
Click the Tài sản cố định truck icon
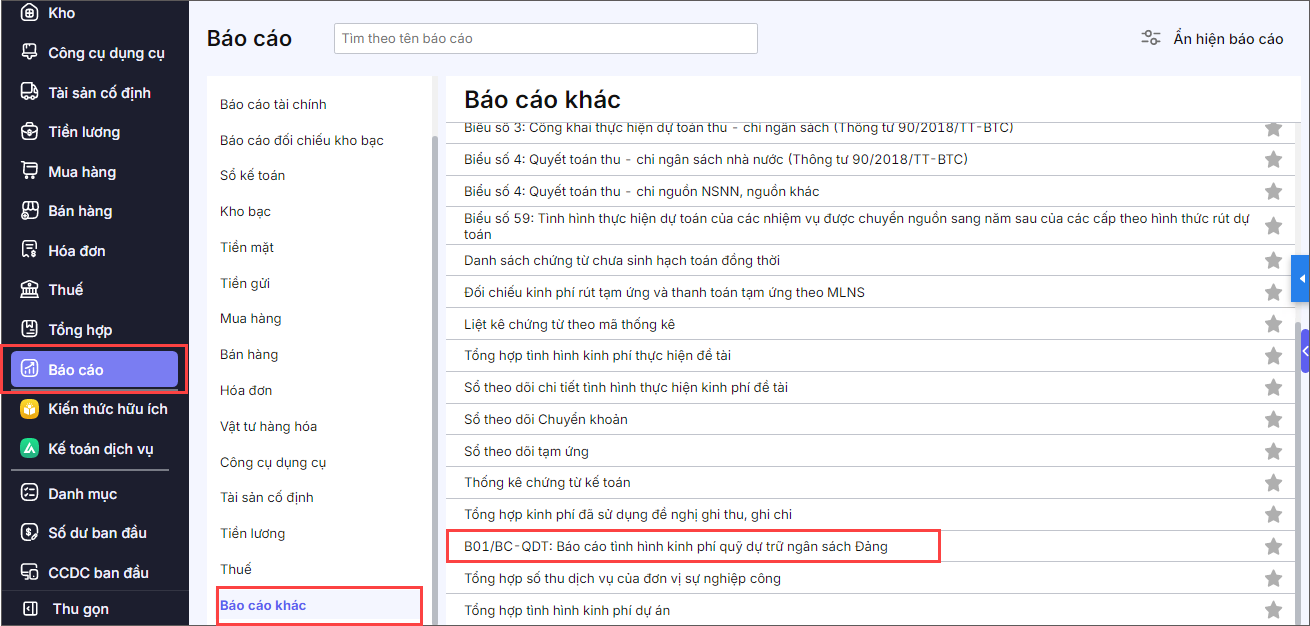pyautogui.click(x=29, y=92)
